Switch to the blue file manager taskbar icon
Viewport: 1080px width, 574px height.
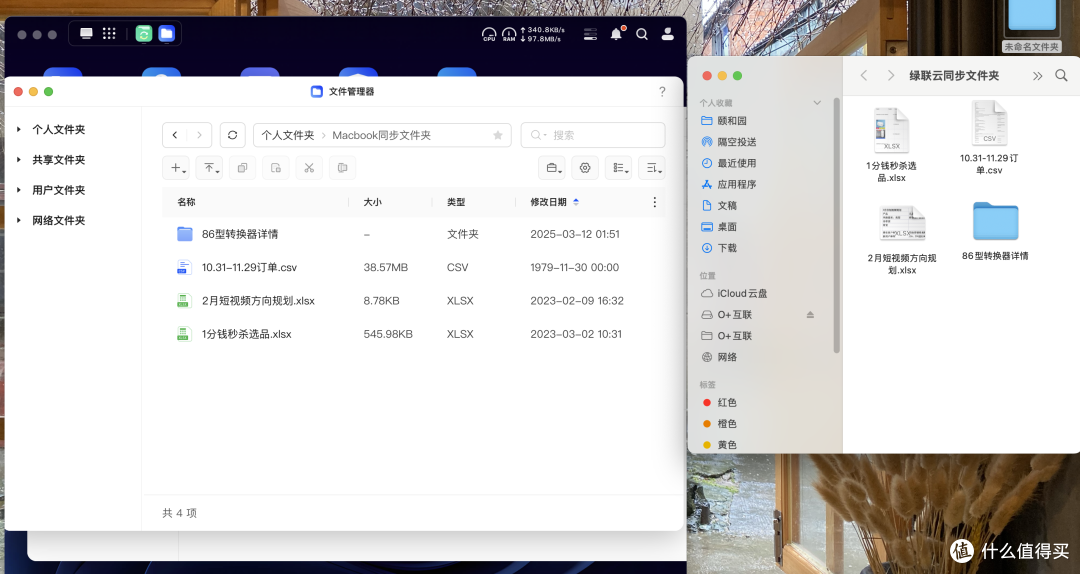tap(167, 34)
